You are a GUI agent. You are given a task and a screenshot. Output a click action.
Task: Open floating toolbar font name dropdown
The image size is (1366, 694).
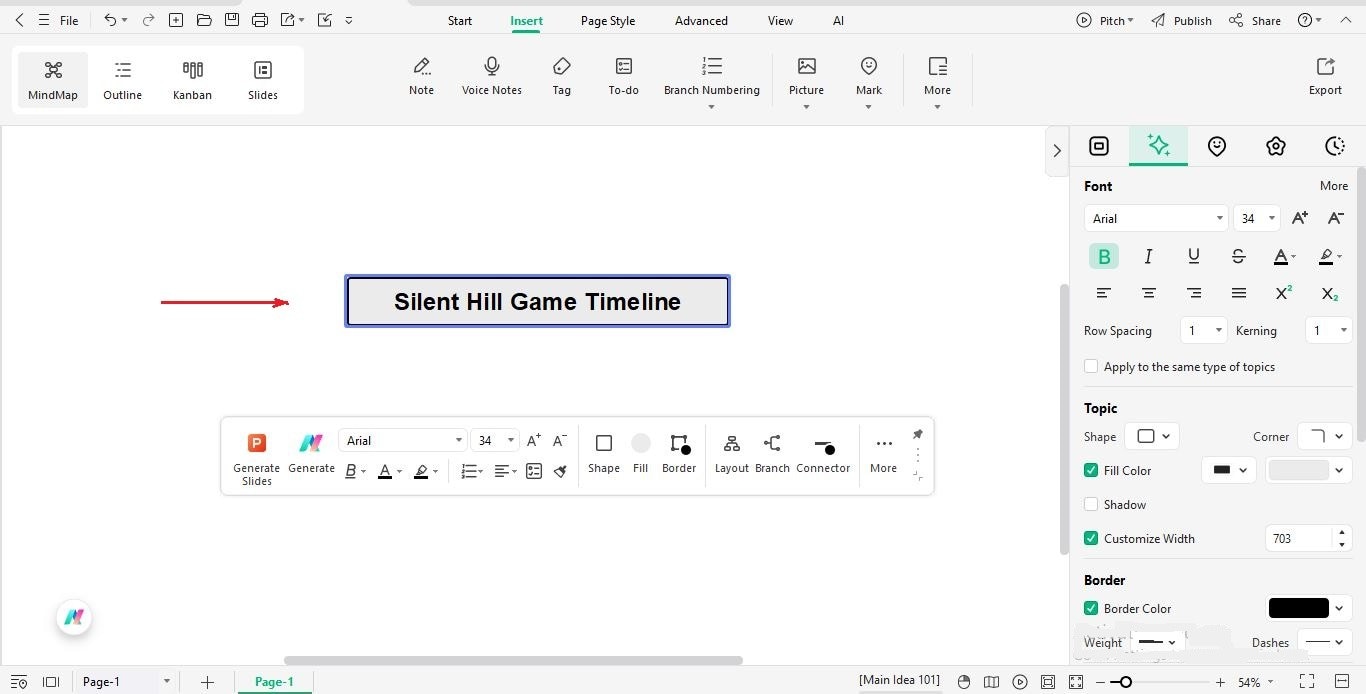(x=403, y=440)
